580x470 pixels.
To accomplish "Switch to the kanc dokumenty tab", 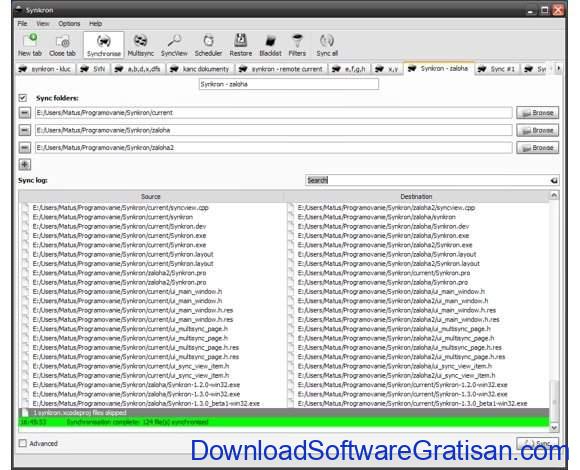I will tap(200, 69).
